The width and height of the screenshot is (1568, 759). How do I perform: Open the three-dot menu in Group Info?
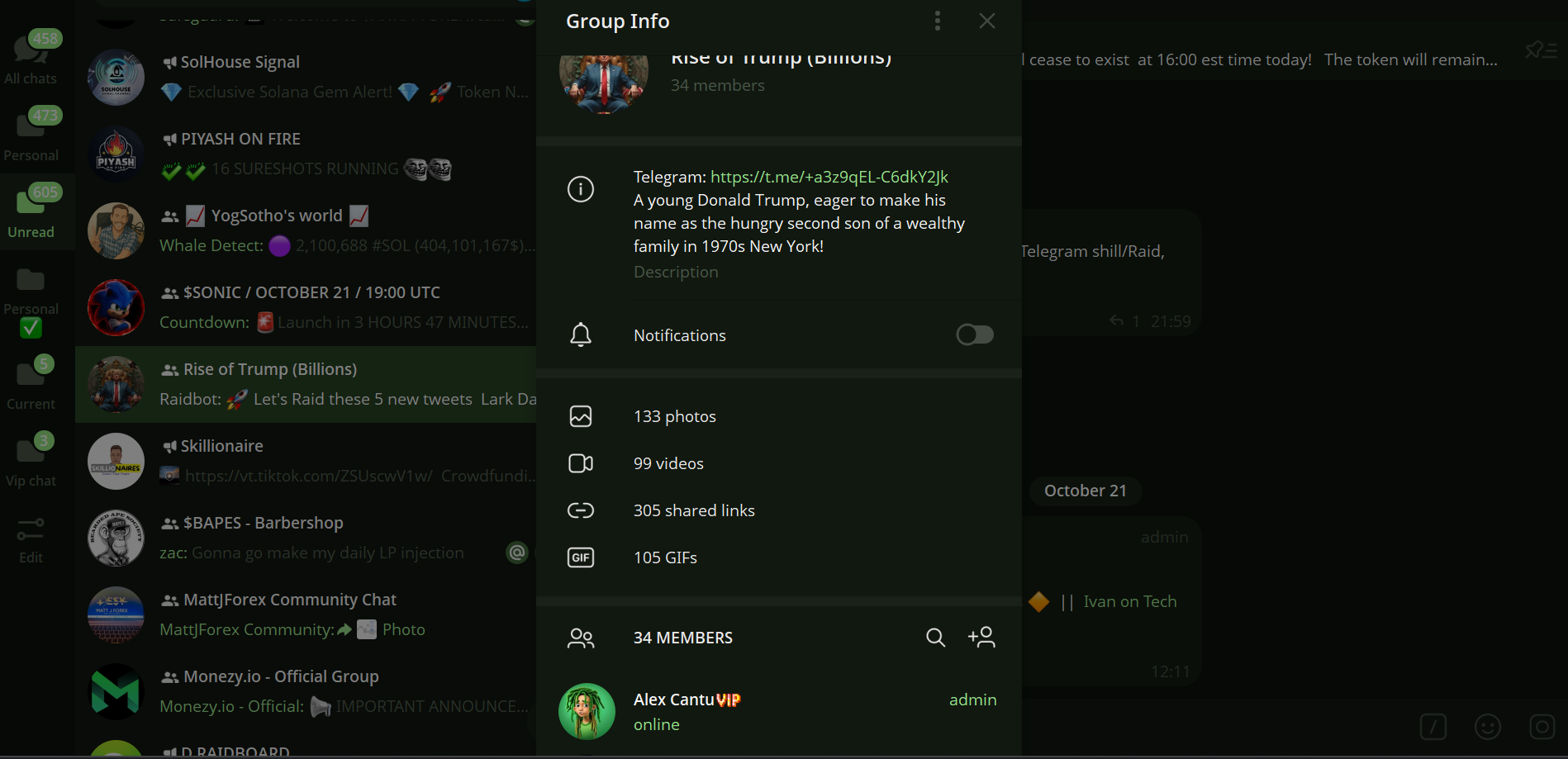937,21
